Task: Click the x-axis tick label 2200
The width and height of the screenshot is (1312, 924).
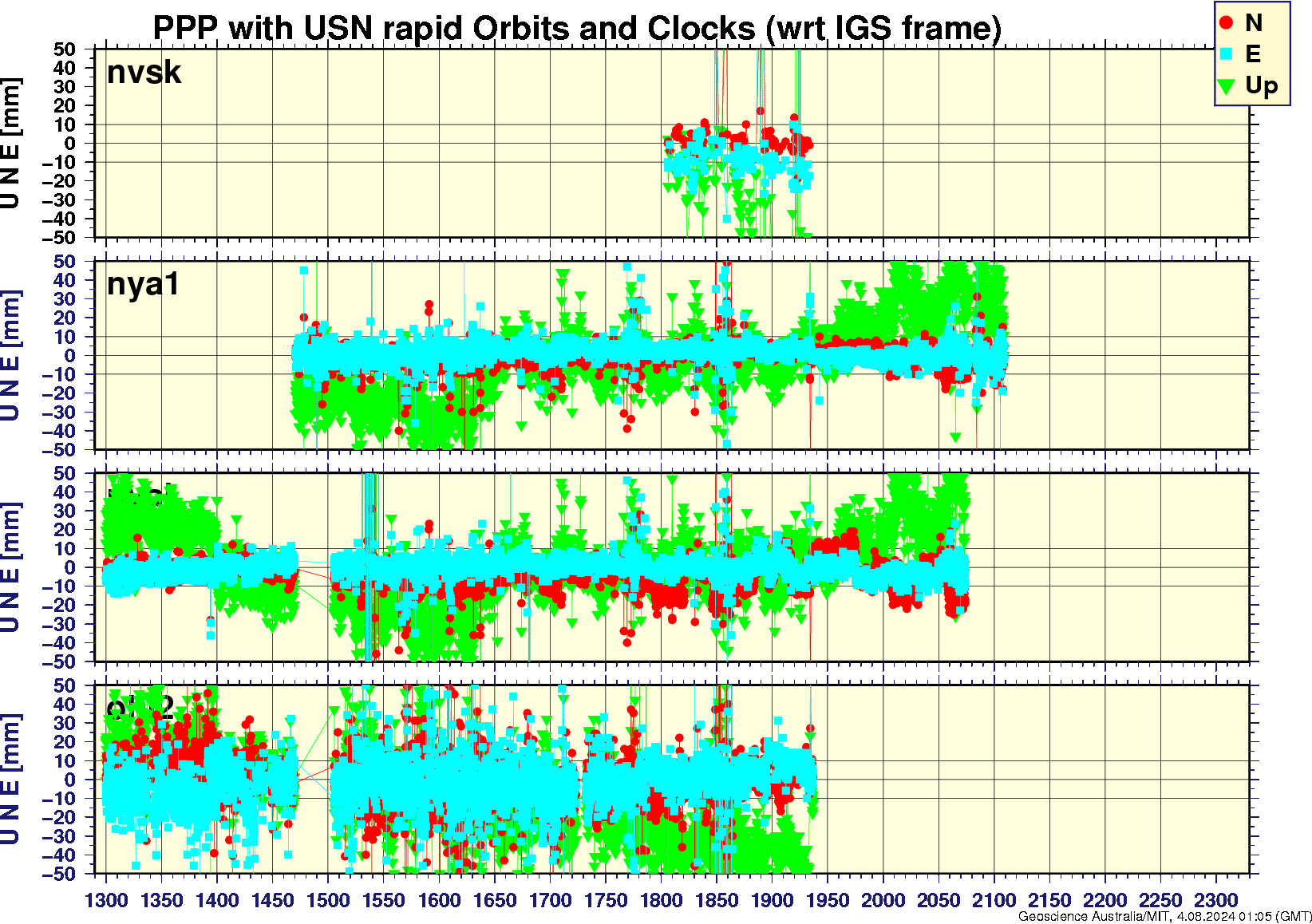Action: pos(1105,900)
